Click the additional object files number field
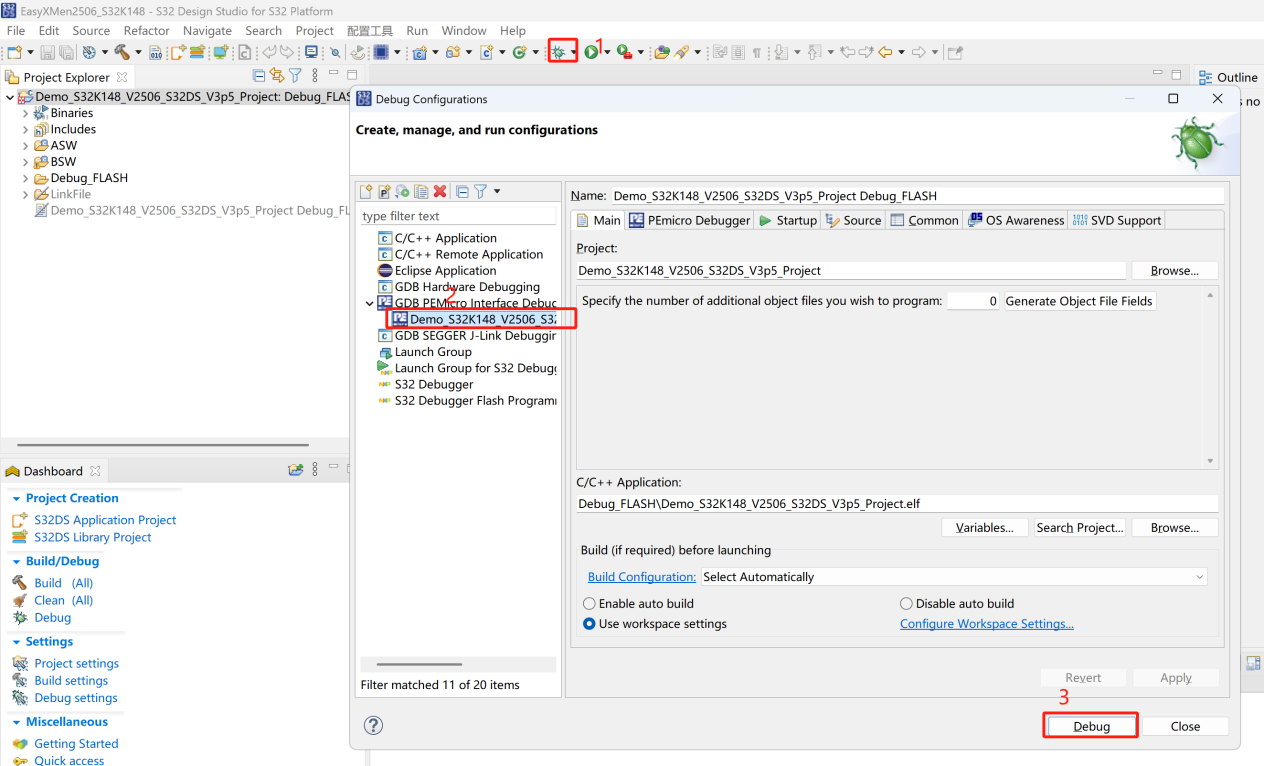The image size is (1264, 766). 973,301
